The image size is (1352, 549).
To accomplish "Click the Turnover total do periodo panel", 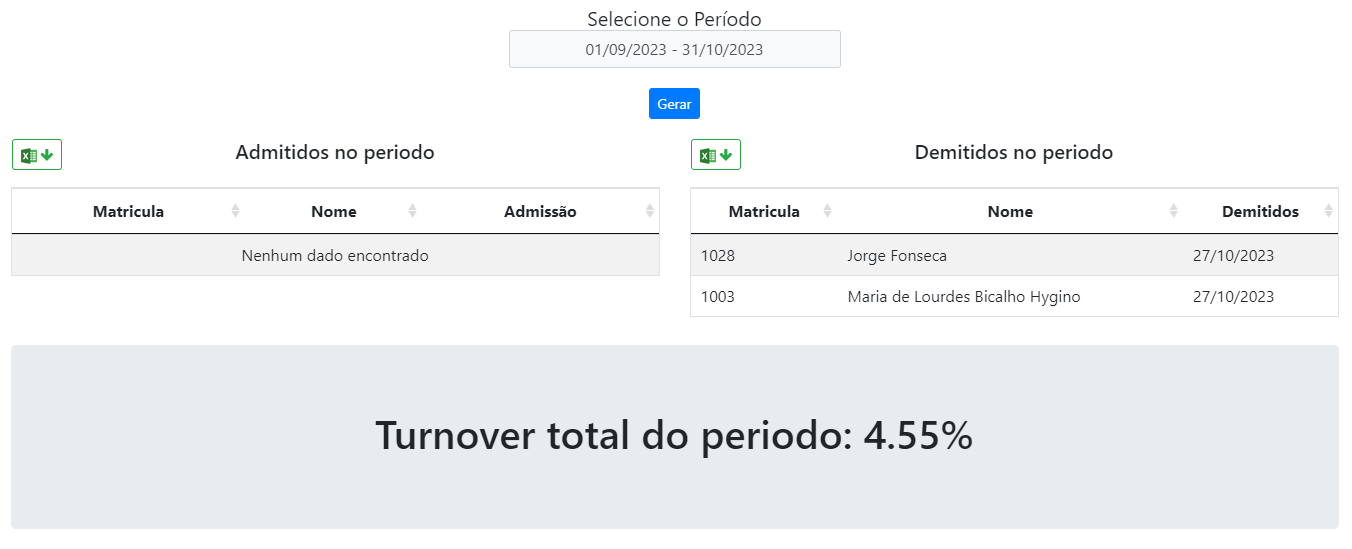I will click(x=675, y=437).
